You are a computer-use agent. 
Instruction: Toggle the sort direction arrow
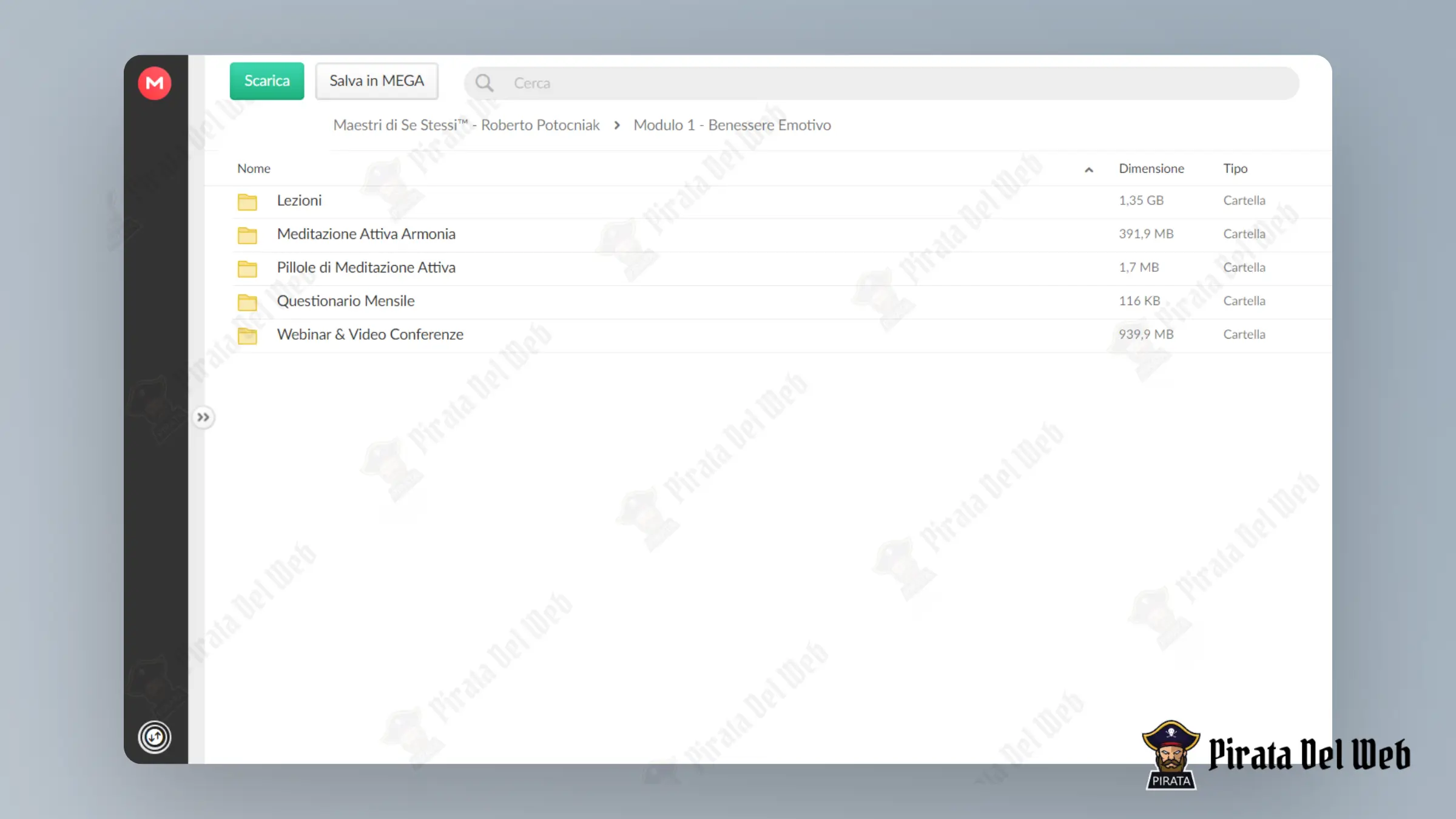click(x=1089, y=170)
